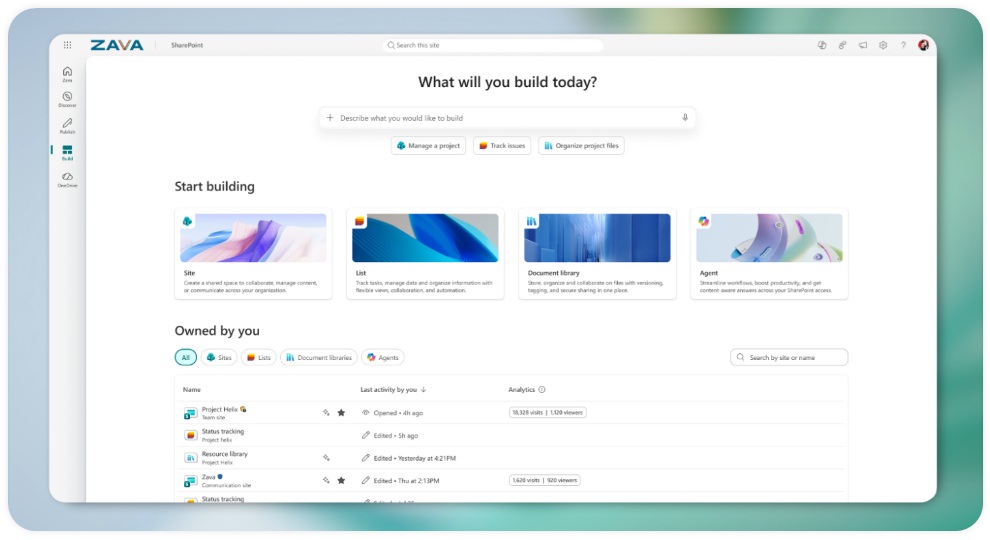Sort by 'Last activity by you' column
Screen dimensions: 990x540
pyautogui.click(x=393, y=390)
